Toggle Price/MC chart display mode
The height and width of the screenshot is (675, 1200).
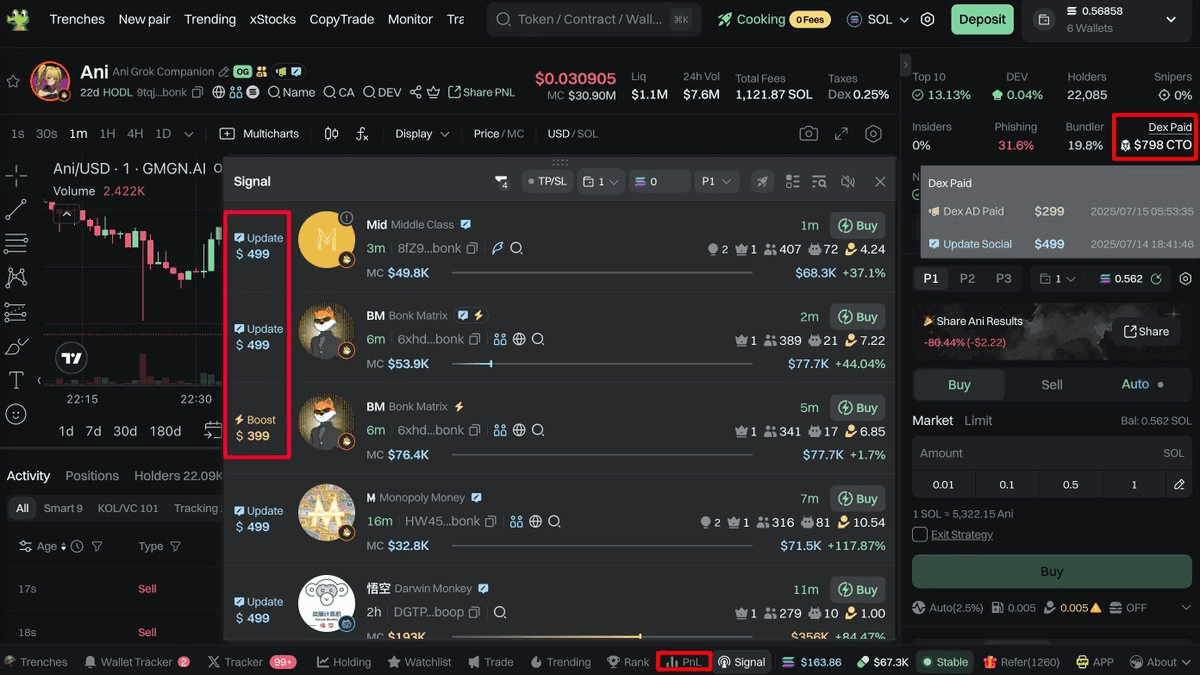click(498, 134)
